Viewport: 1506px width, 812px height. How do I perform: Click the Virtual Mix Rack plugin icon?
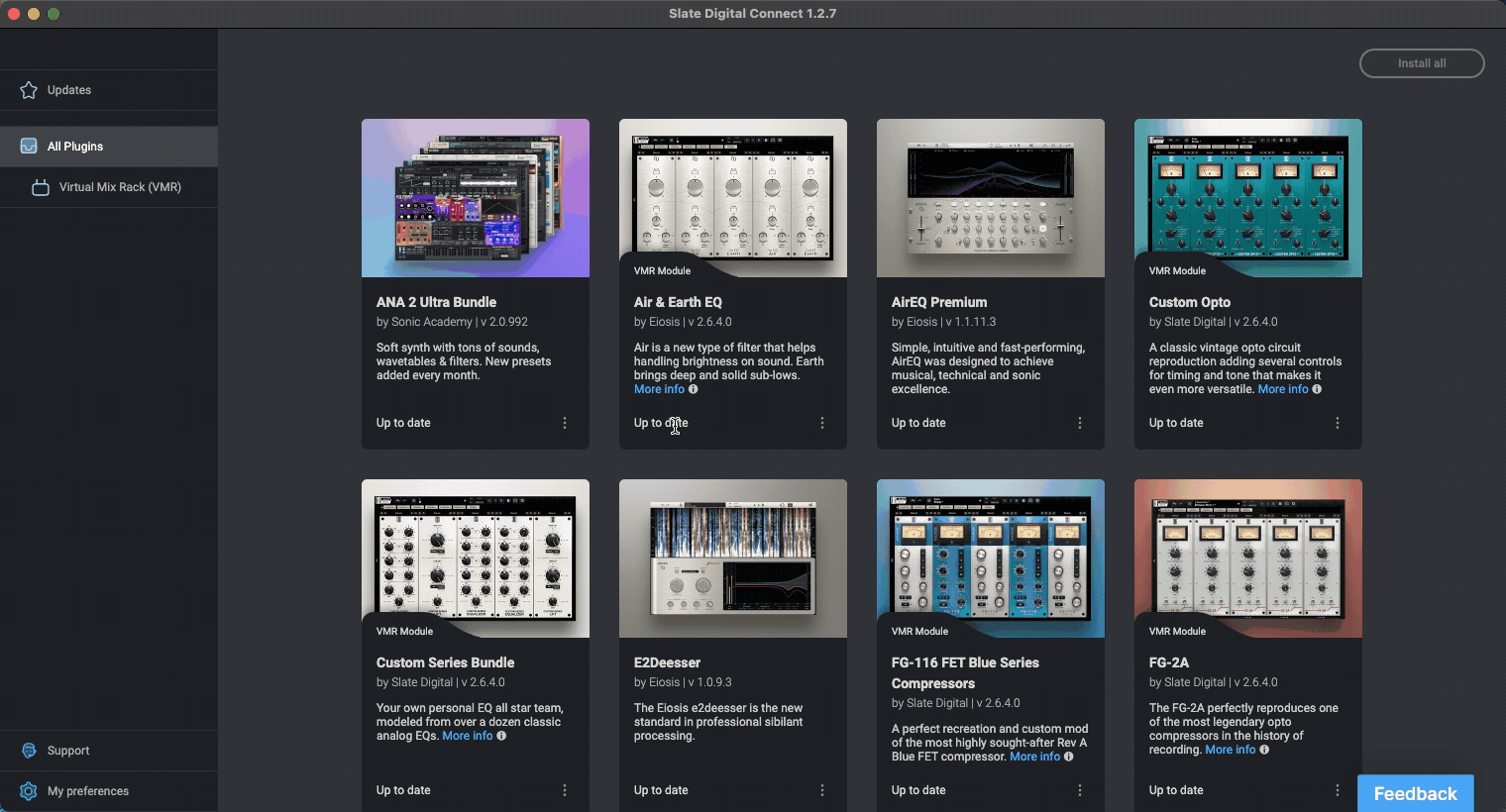(41, 187)
